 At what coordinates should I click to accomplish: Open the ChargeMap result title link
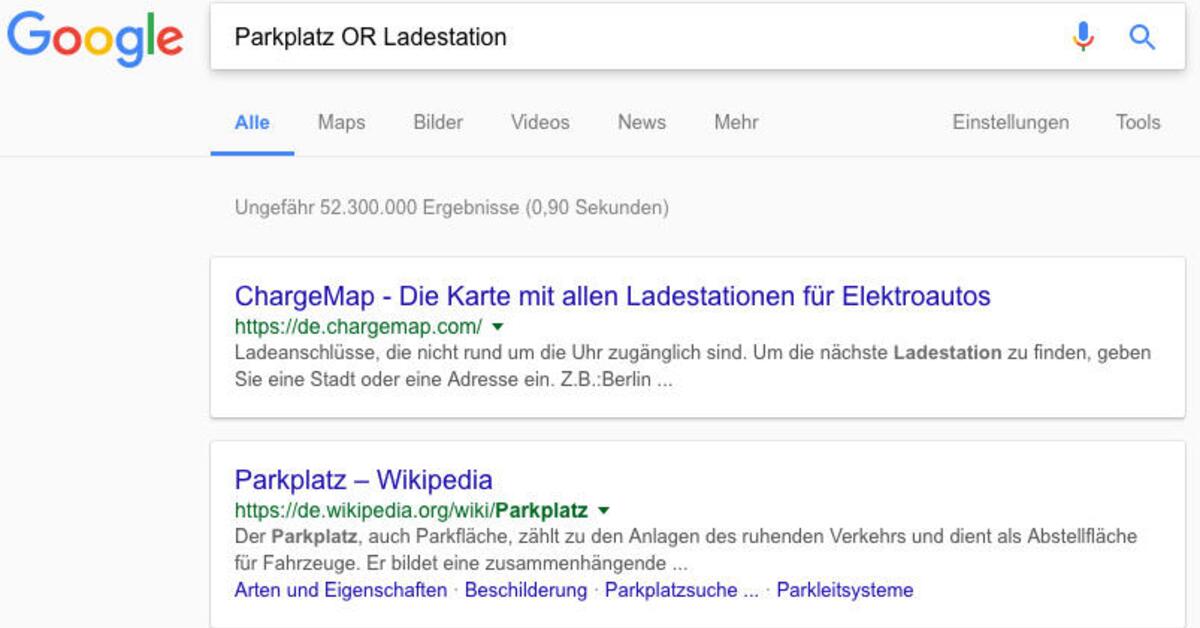pyautogui.click(x=612, y=296)
